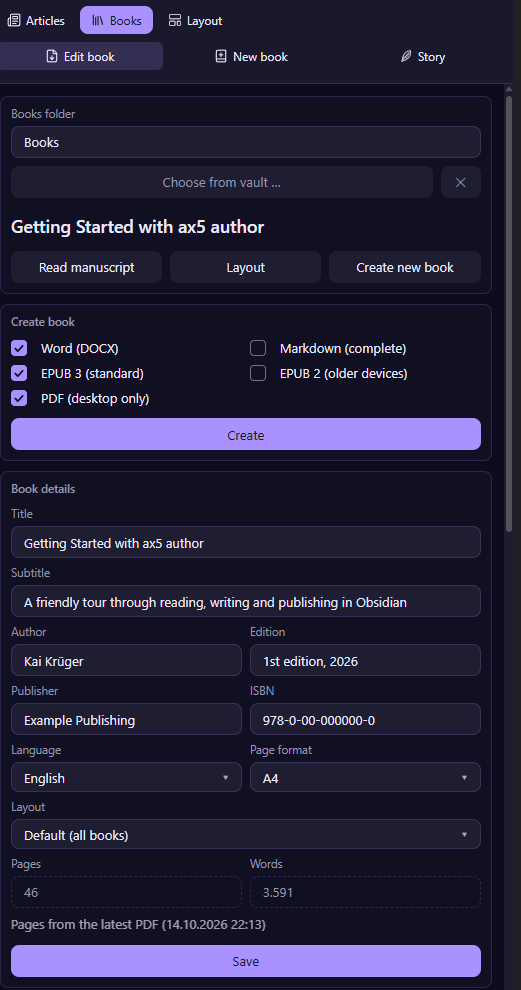
Task: Save the book details
Action: [x=246, y=961]
